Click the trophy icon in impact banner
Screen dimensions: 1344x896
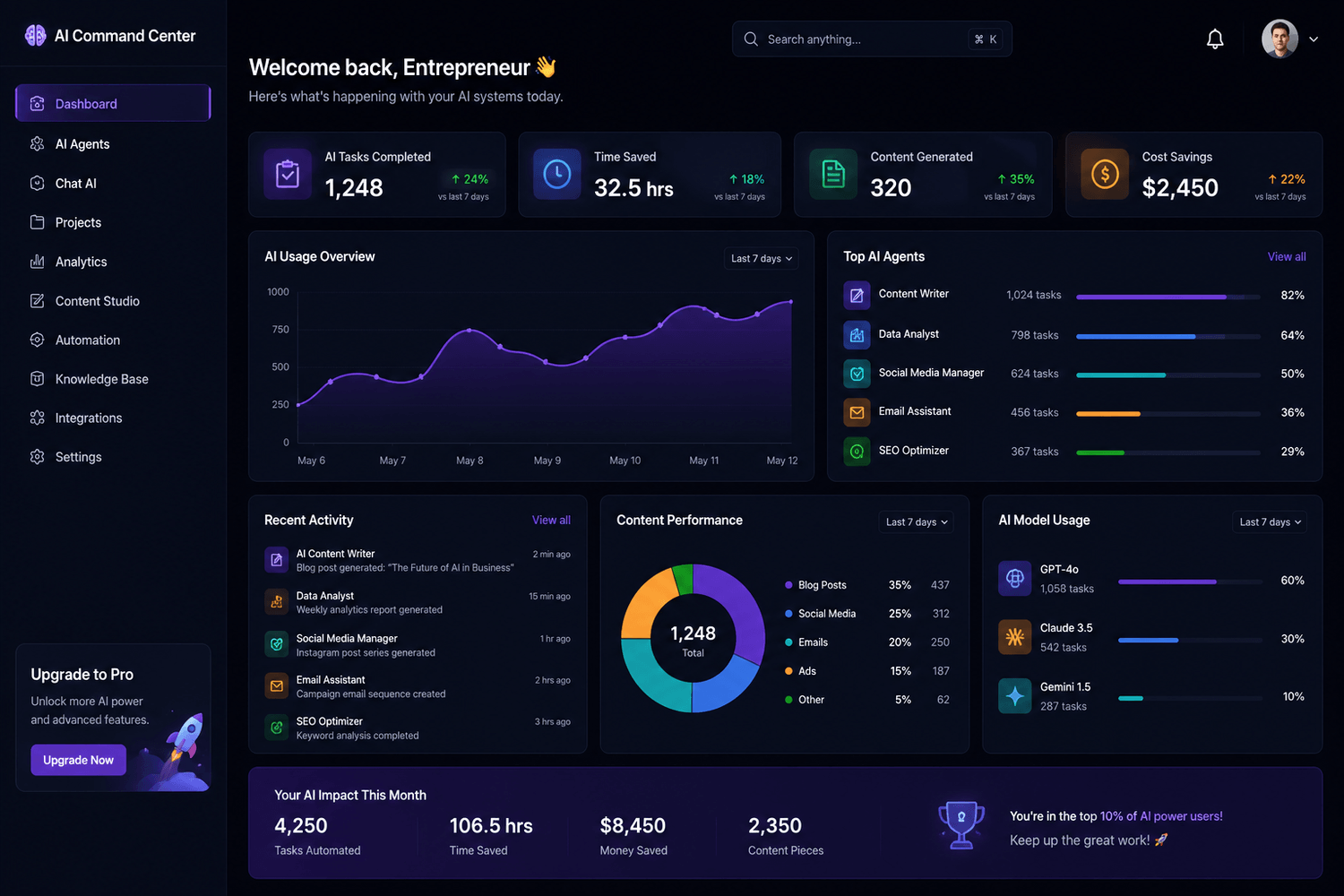pyautogui.click(x=961, y=824)
